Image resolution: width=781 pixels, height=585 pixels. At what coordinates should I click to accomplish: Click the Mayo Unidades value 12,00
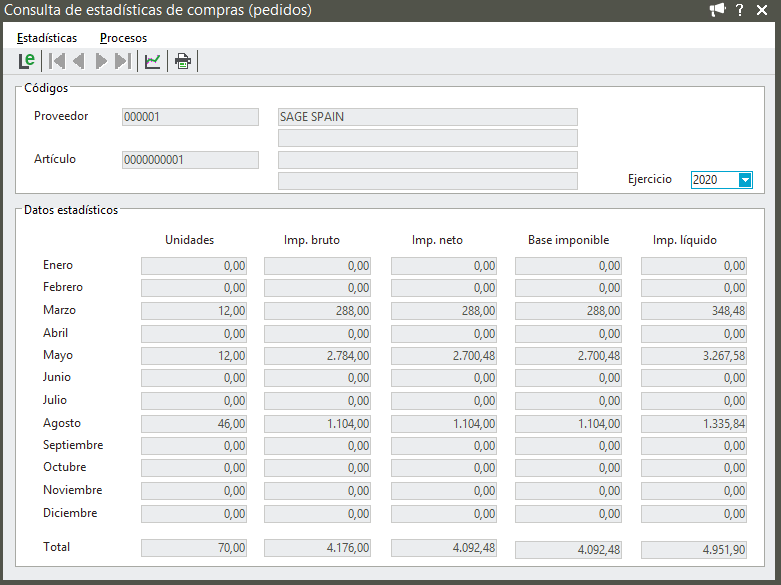click(x=194, y=356)
